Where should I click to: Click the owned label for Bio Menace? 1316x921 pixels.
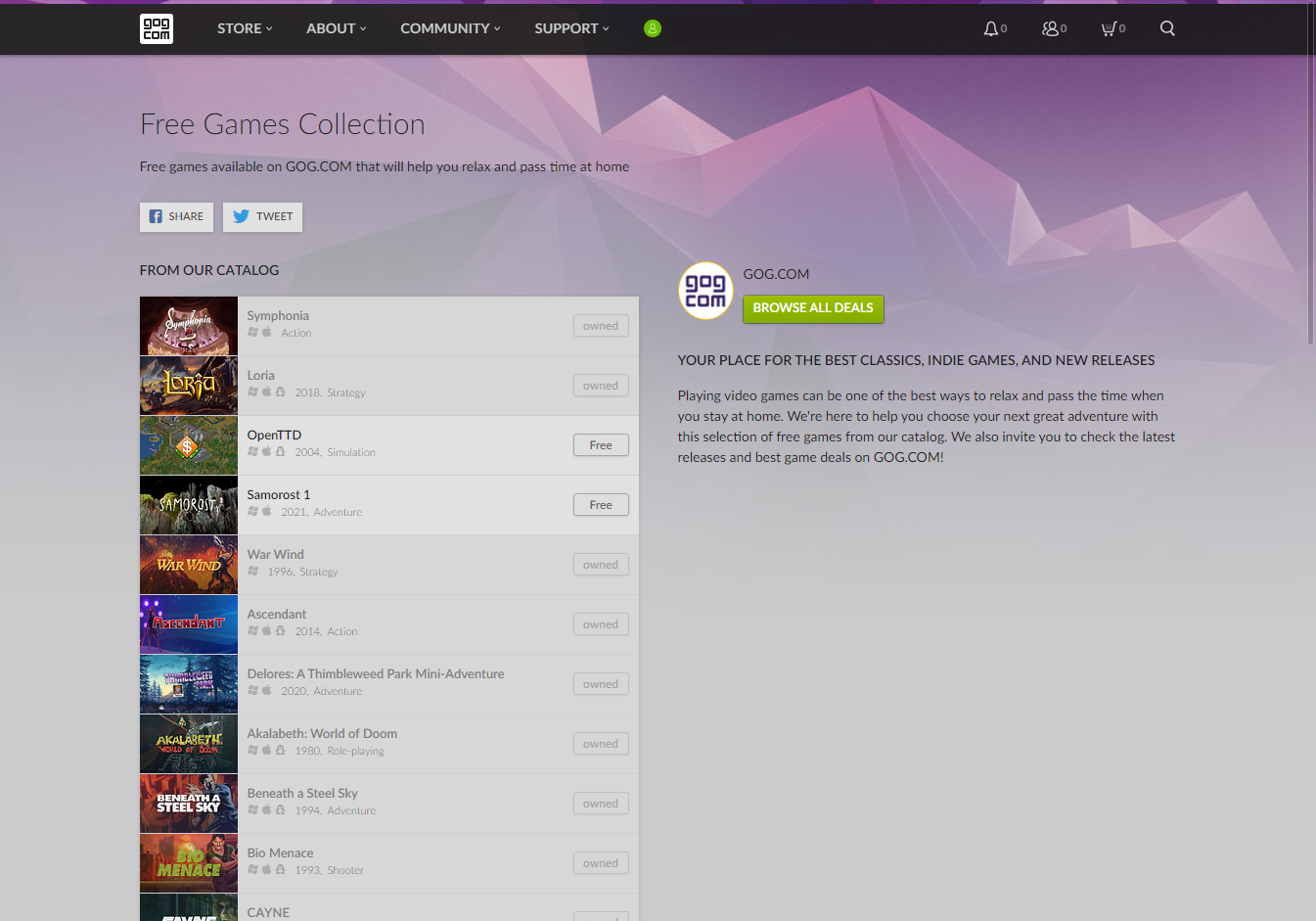click(601, 863)
